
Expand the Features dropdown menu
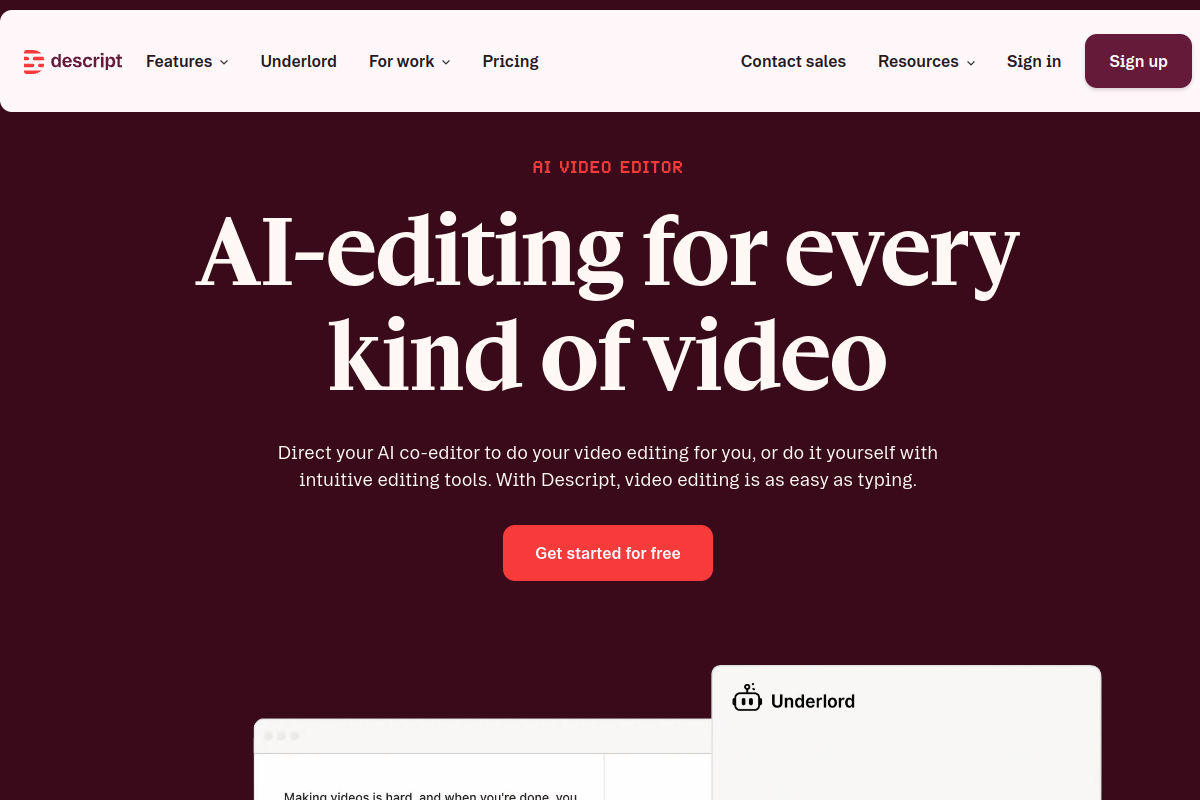187,61
